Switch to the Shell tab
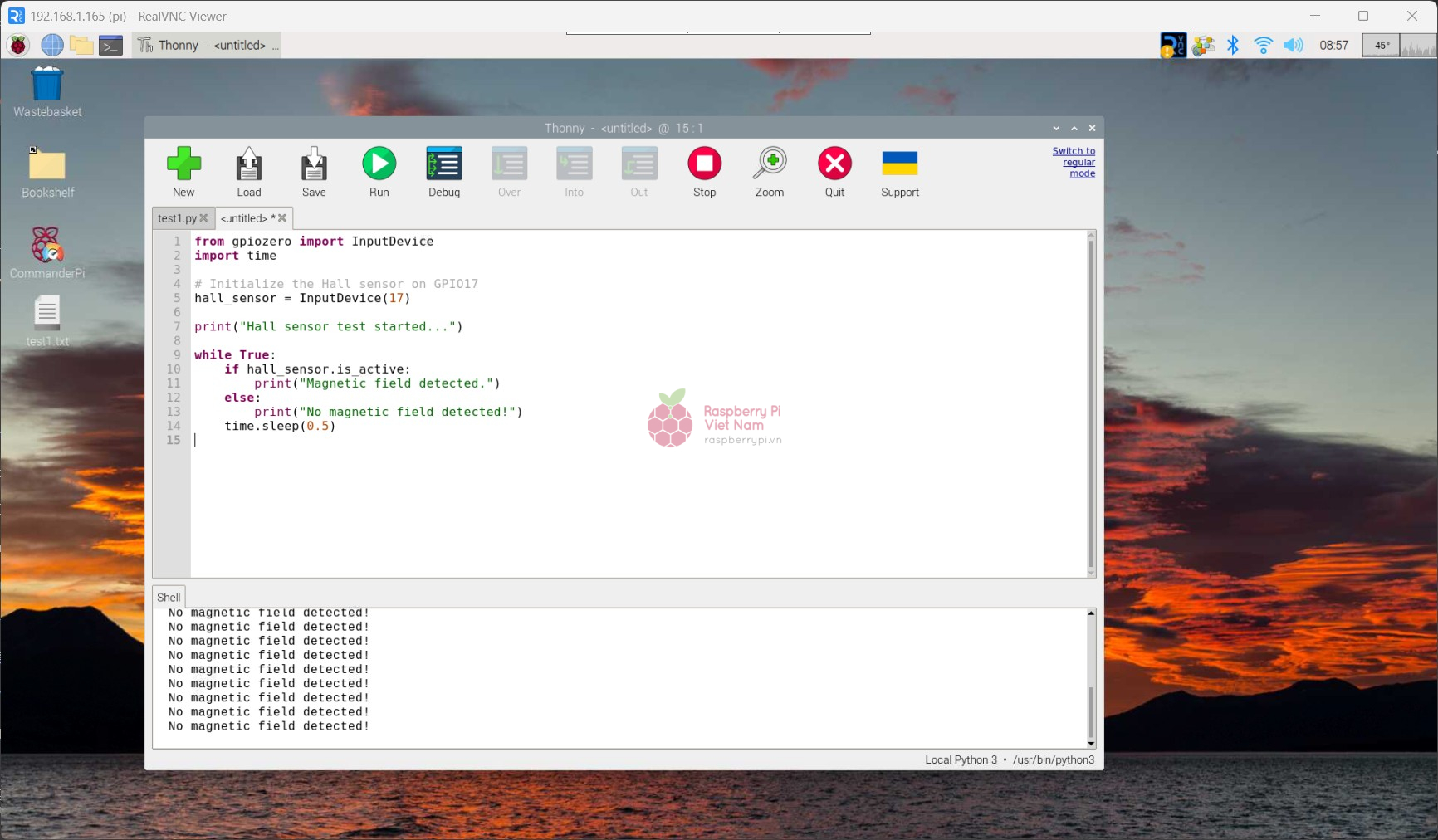 click(168, 596)
